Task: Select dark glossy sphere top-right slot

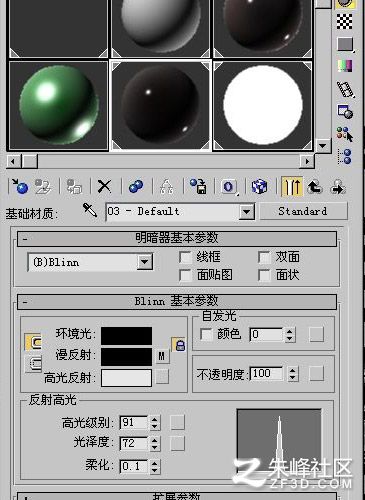Action: (x=262, y=29)
